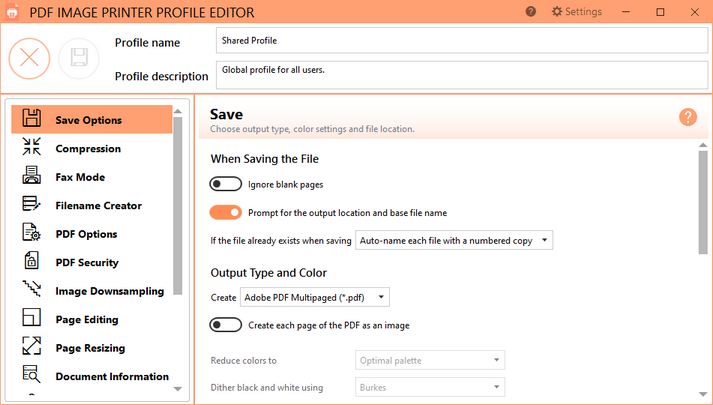Click the Filename Creator pencil icon
Image resolution: width=713 pixels, height=405 pixels.
[31, 204]
